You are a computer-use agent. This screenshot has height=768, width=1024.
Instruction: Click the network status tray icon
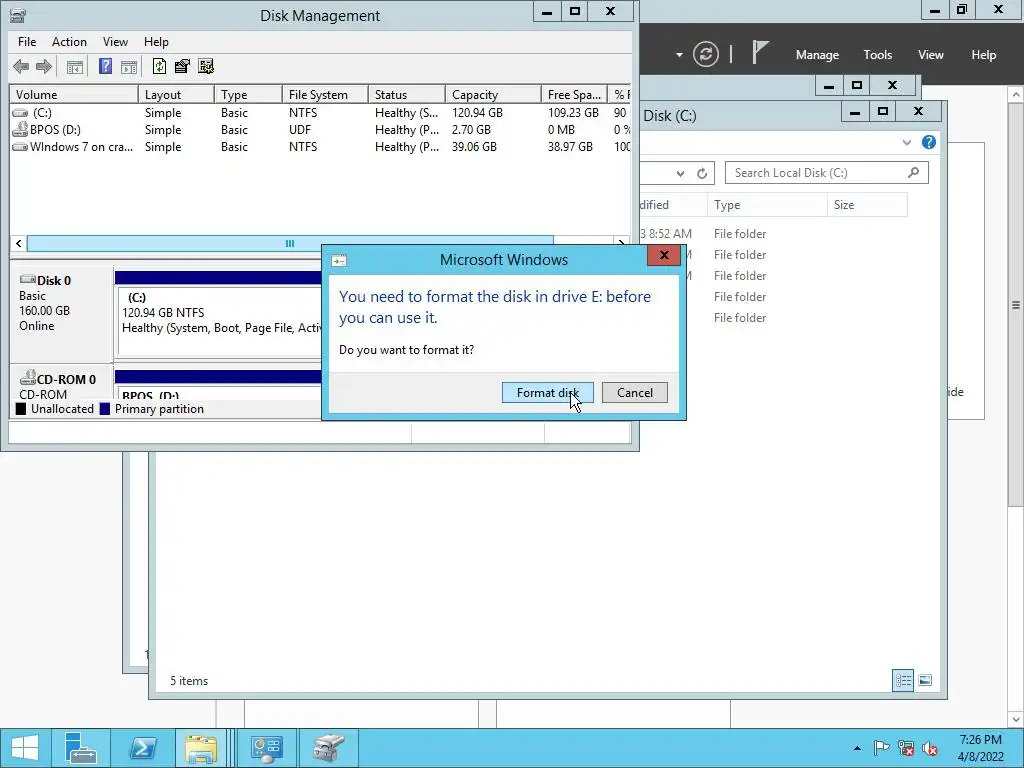pyautogui.click(x=906, y=748)
